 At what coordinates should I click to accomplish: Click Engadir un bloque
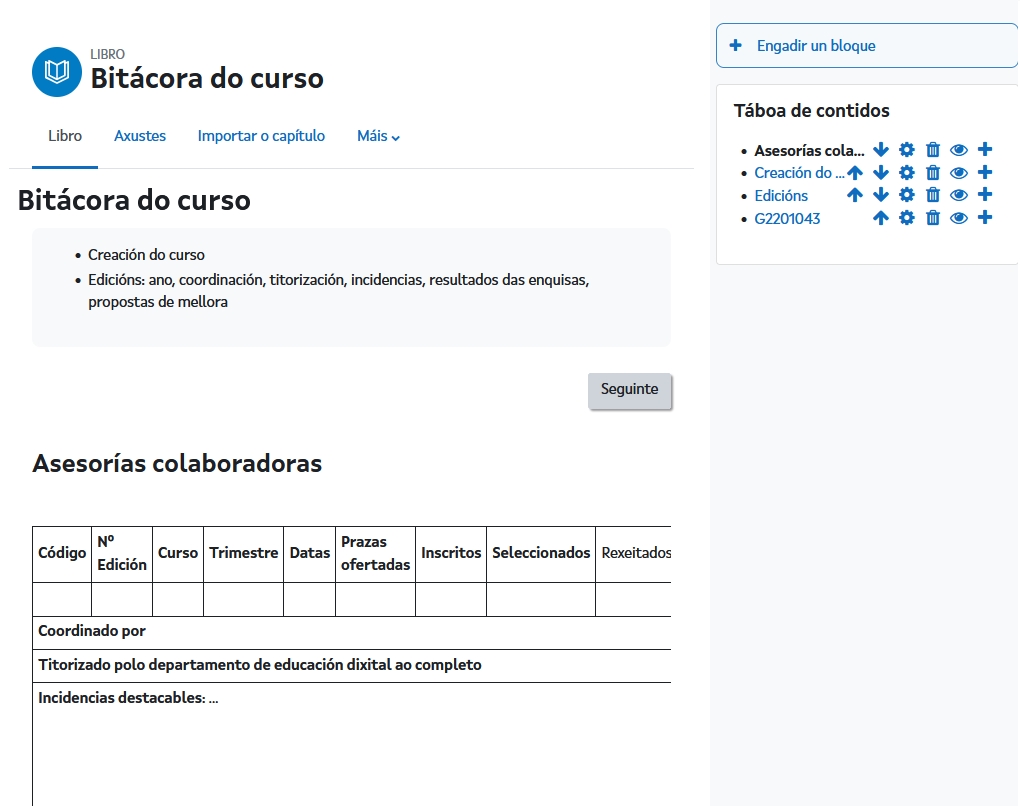click(x=815, y=46)
